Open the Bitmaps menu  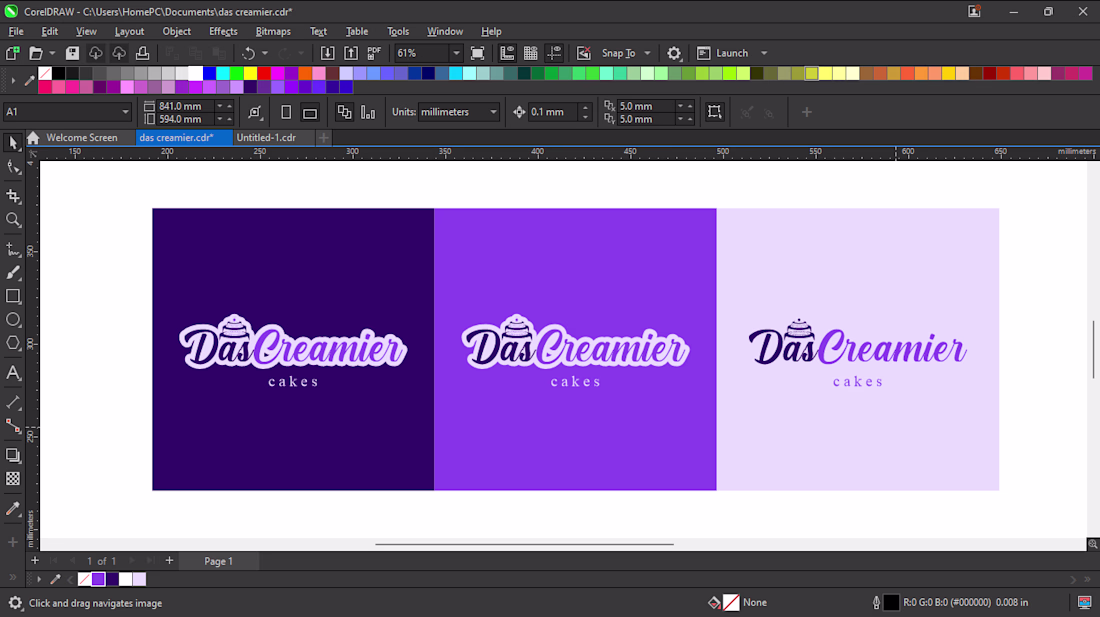(273, 32)
